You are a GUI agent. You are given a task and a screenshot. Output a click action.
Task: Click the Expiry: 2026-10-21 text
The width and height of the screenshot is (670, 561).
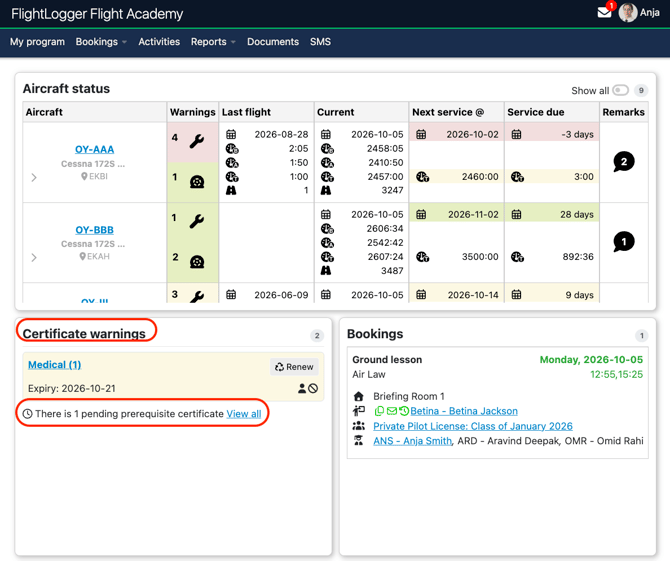click(72, 388)
